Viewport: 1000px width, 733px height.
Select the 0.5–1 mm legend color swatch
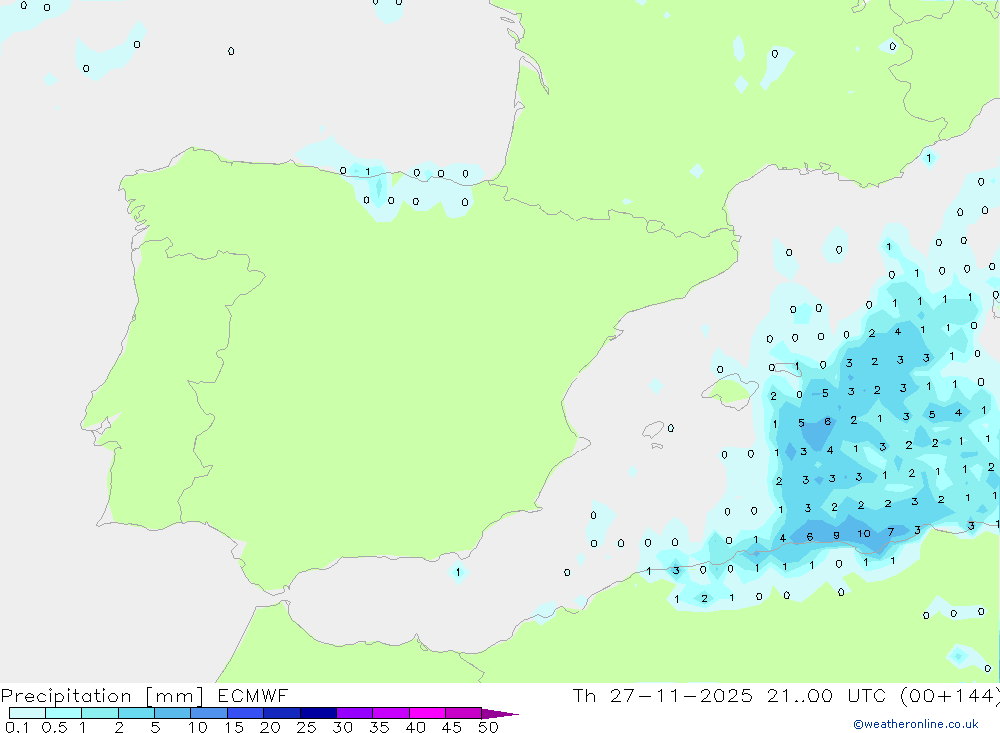[x=64, y=713]
